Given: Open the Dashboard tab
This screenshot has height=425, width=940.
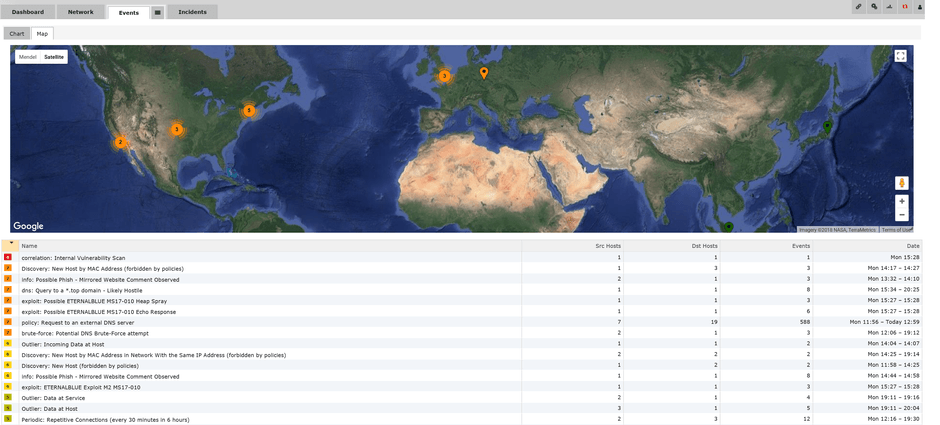Looking at the screenshot, I should point(28,12).
